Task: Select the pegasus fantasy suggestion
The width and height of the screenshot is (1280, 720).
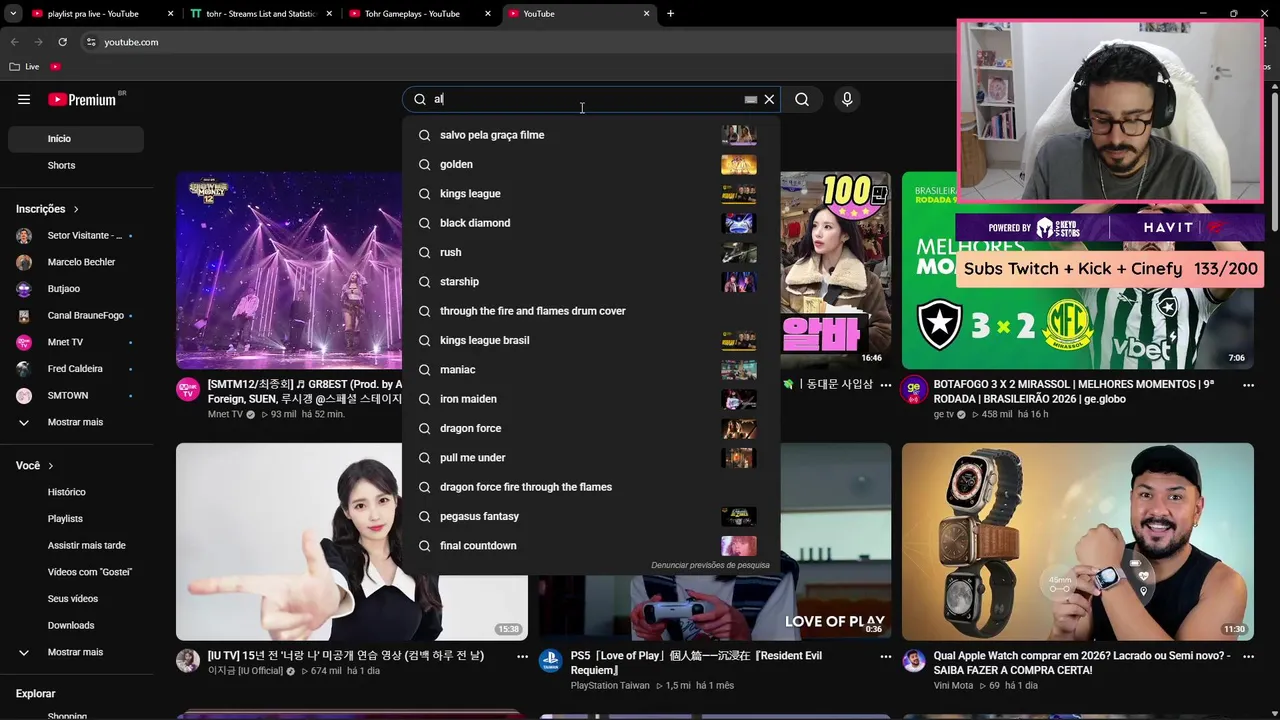Action: click(591, 516)
